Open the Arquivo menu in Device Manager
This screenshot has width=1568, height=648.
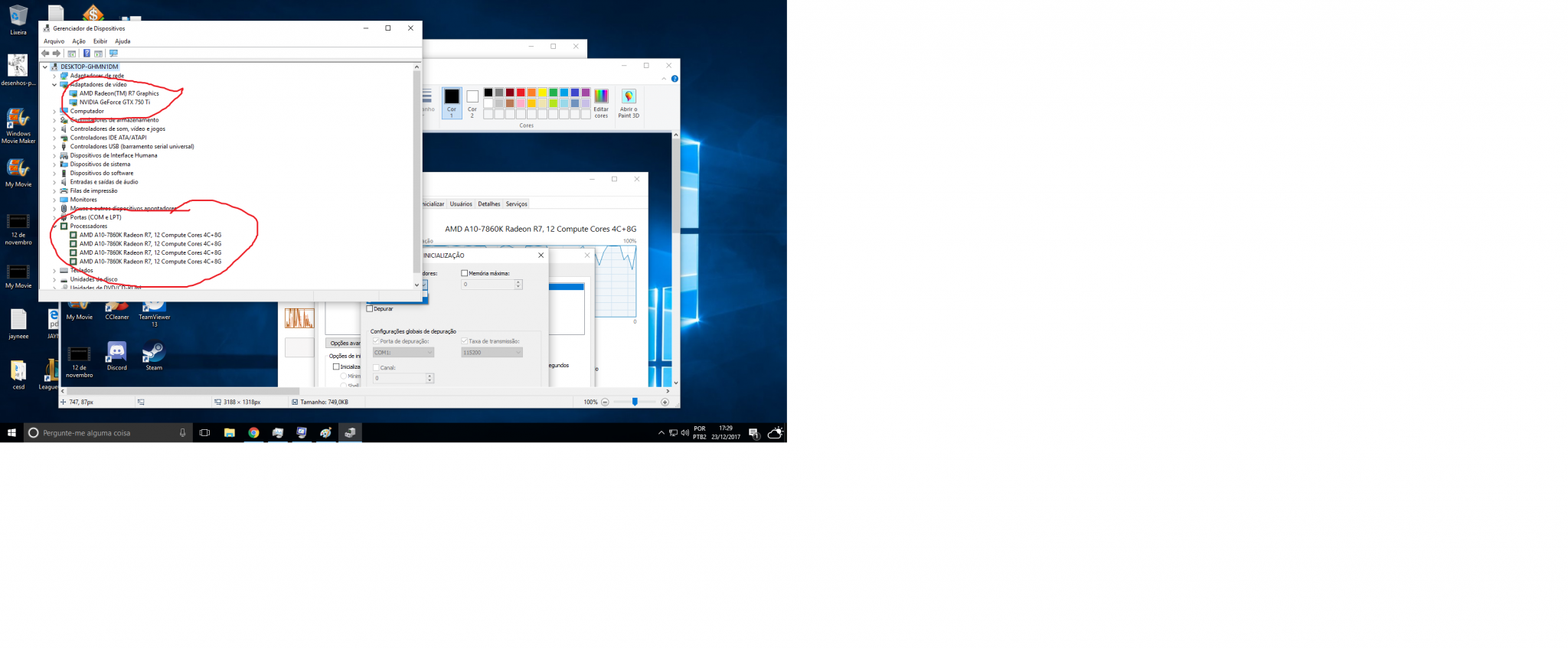tap(54, 41)
